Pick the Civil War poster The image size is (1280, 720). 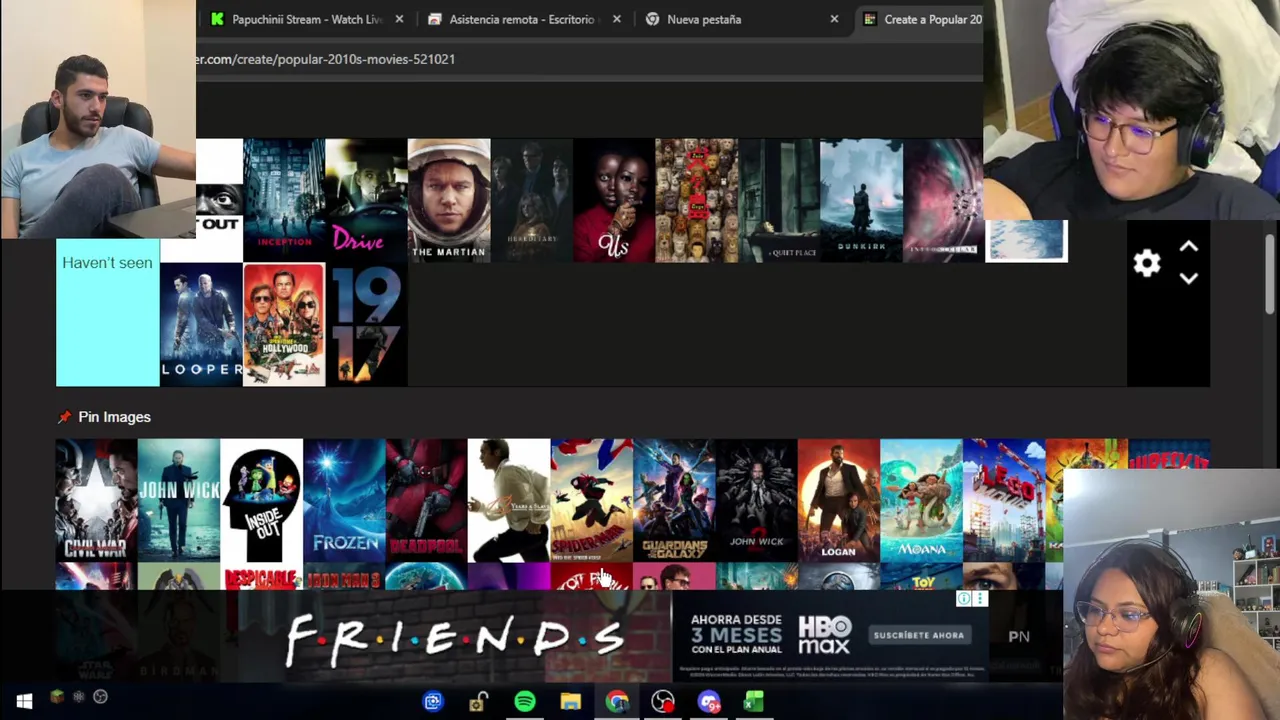(x=96, y=500)
